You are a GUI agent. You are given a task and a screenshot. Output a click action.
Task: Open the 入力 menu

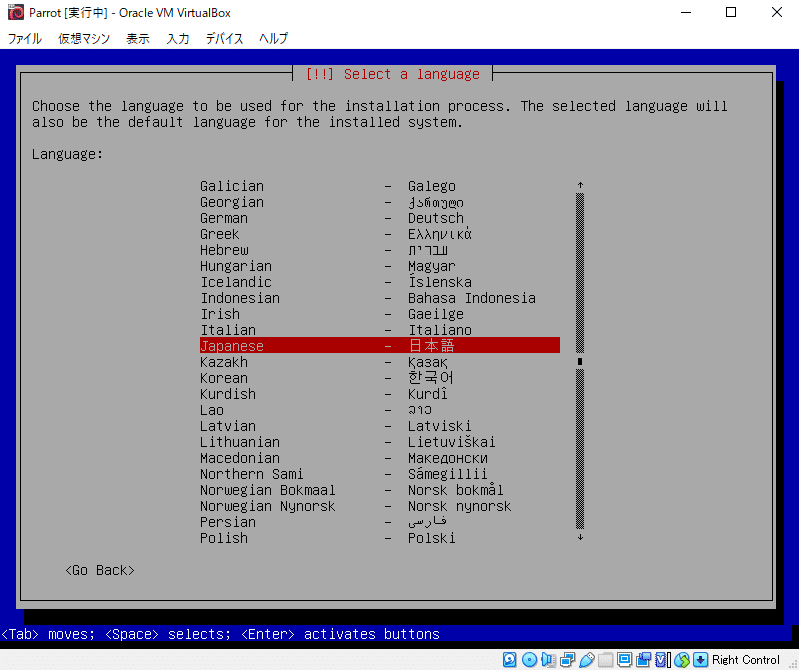tap(178, 38)
